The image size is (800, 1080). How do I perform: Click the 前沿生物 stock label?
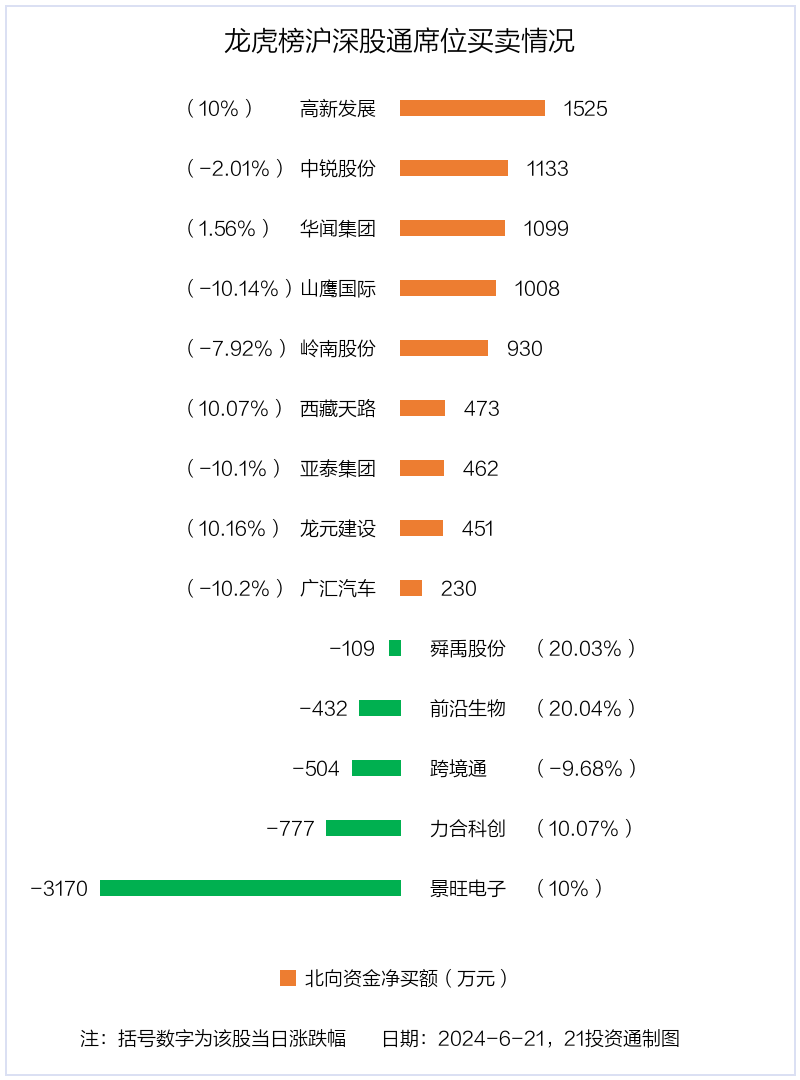[x=468, y=708]
